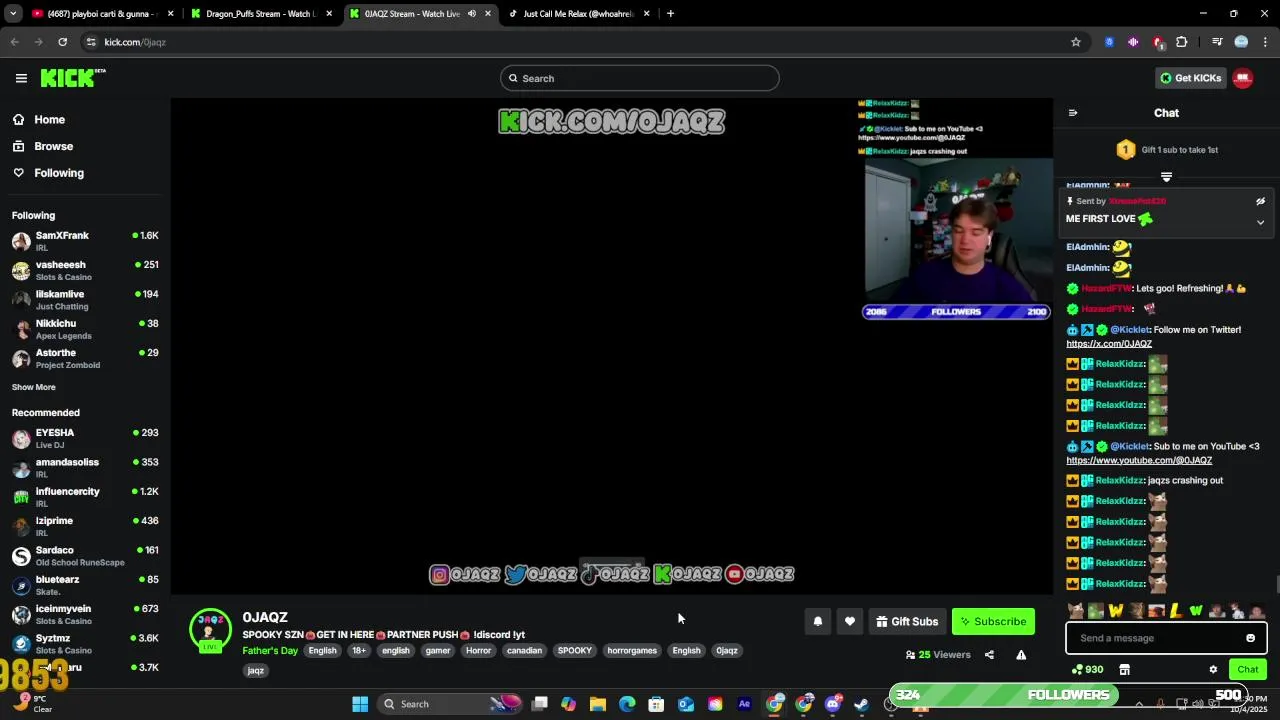Open Microsoft Edge from the taskbar
This screenshot has width=1280, height=720.
[x=627, y=704]
